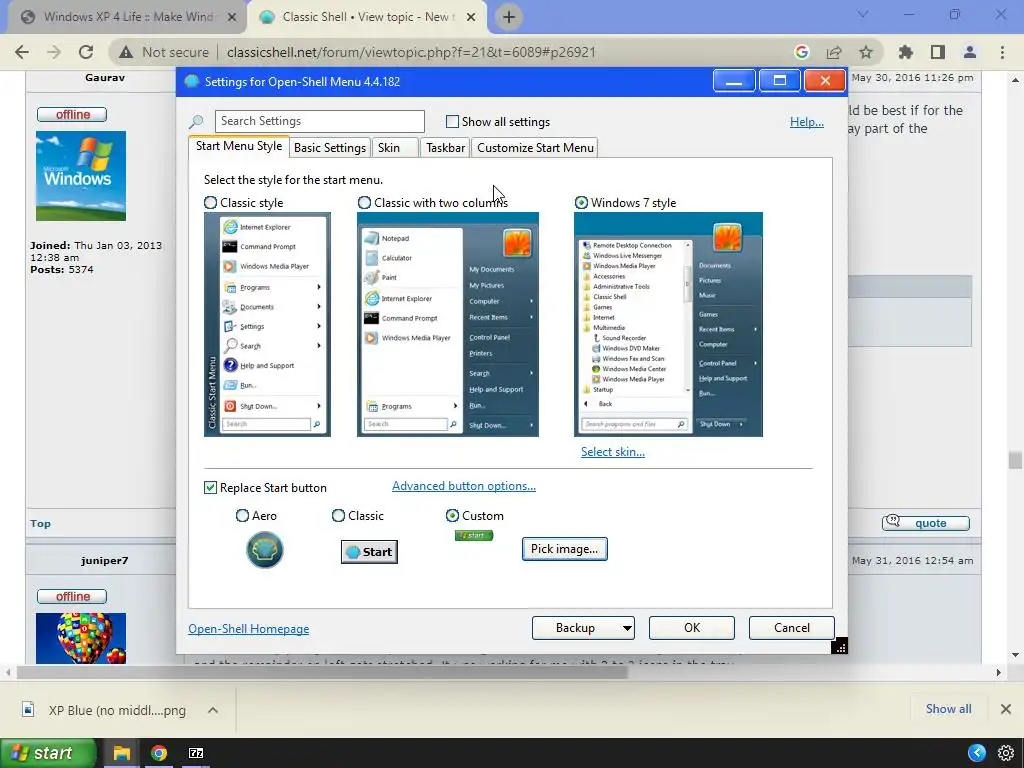This screenshot has height=768, width=1024.
Task: Click Show all downloads
Action: (948, 709)
